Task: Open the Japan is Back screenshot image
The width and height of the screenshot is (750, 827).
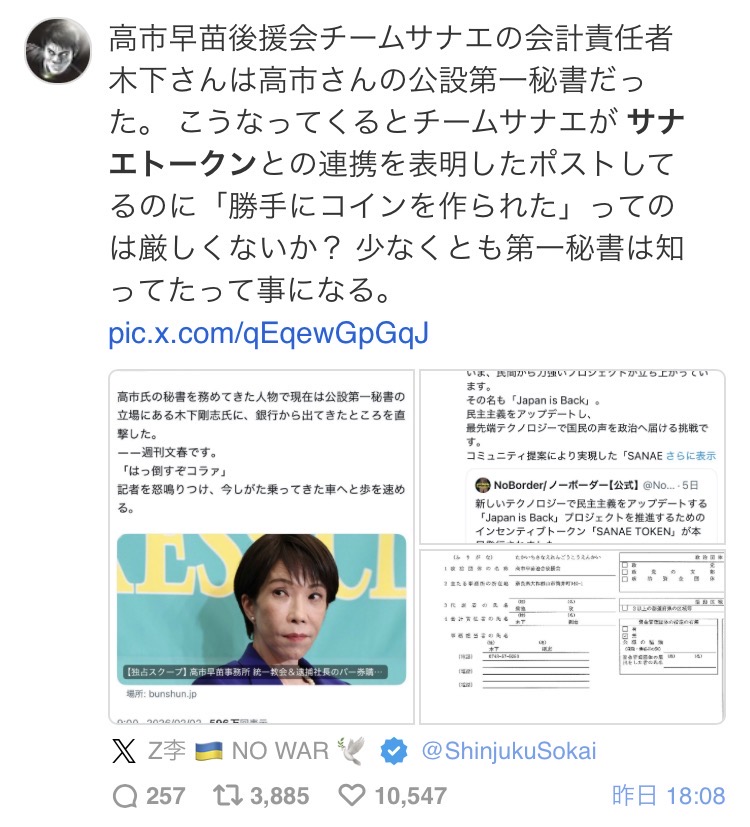Action: 572,457
